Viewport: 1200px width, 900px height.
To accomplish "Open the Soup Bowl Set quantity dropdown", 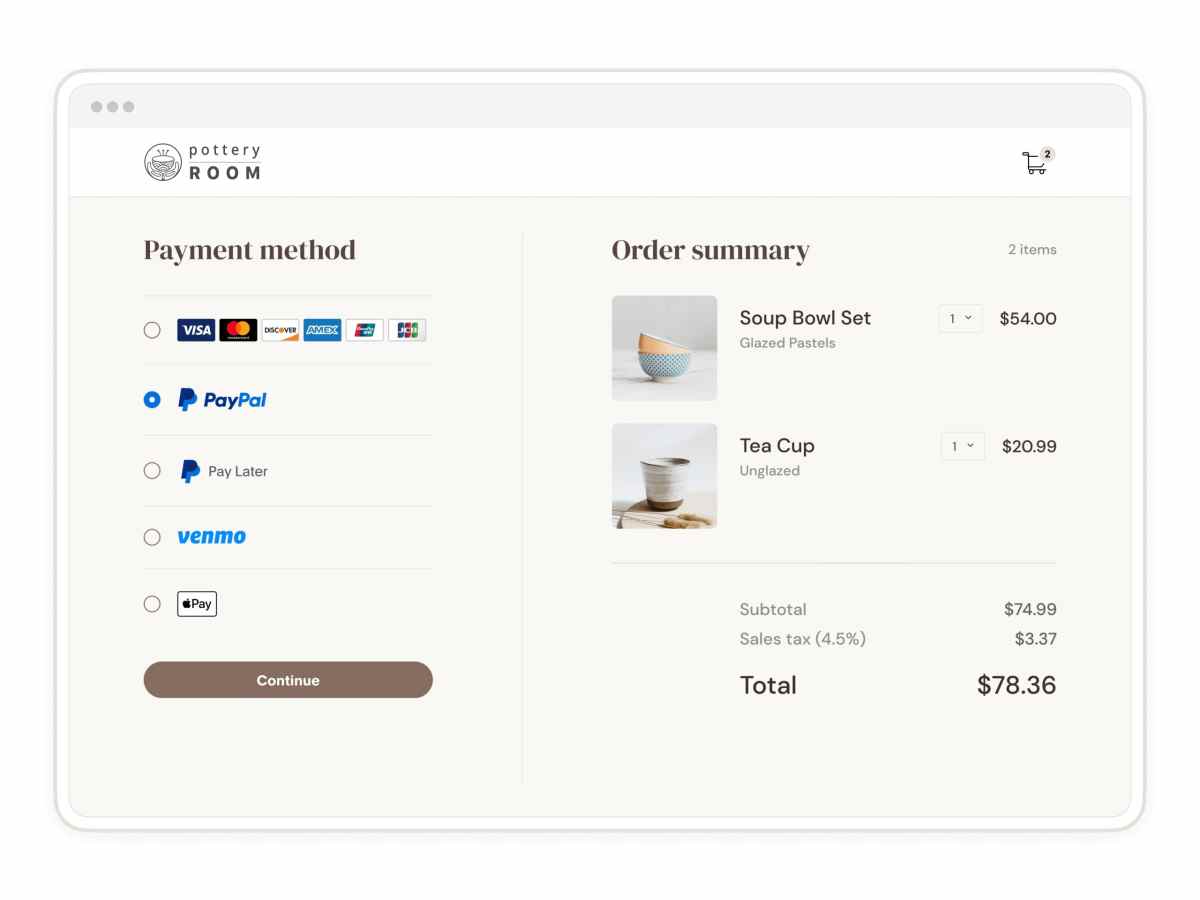I will pyautogui.click(x=959, y=319).
